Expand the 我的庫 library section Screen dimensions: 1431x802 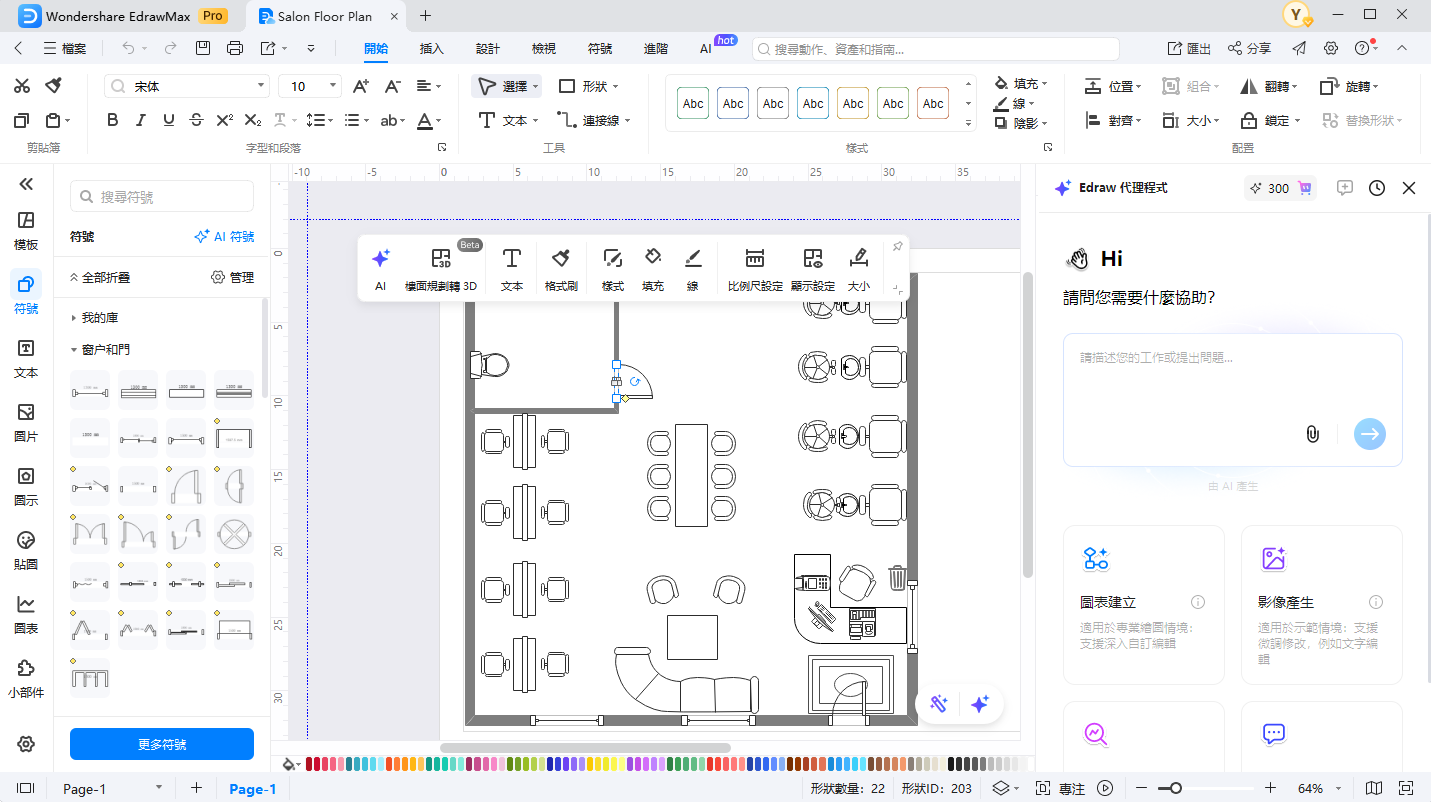pyautogui.click(x=99, y=318)
